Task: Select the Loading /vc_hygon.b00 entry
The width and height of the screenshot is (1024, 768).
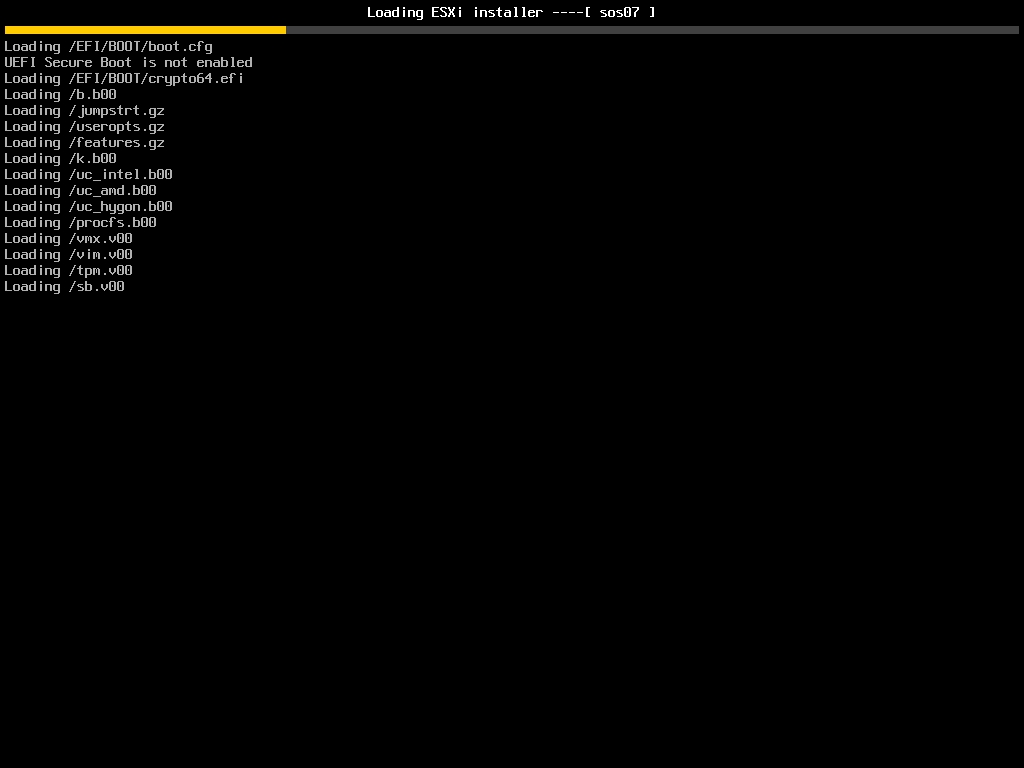Action: click(x=88, y=206)
